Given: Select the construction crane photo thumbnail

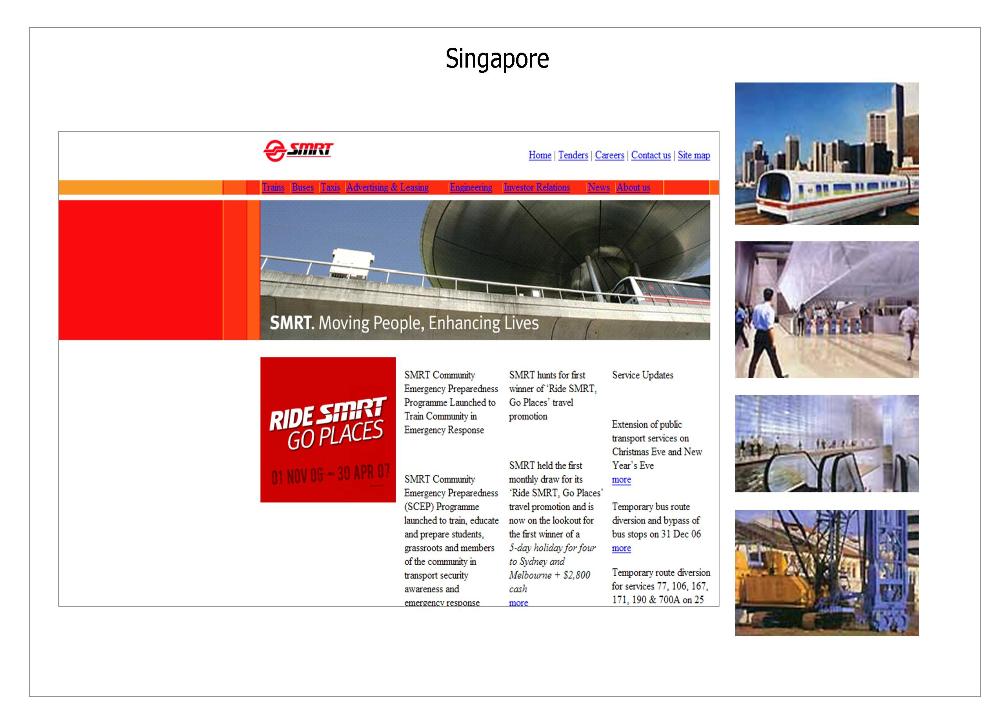Looking at the screenshot, I should [x=826, y=572].
